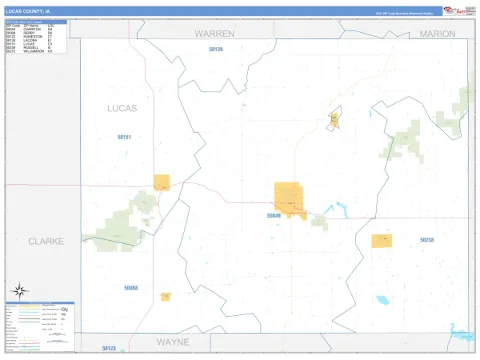
Task: Click ZIP code label 50123
Action: point(109,348)
